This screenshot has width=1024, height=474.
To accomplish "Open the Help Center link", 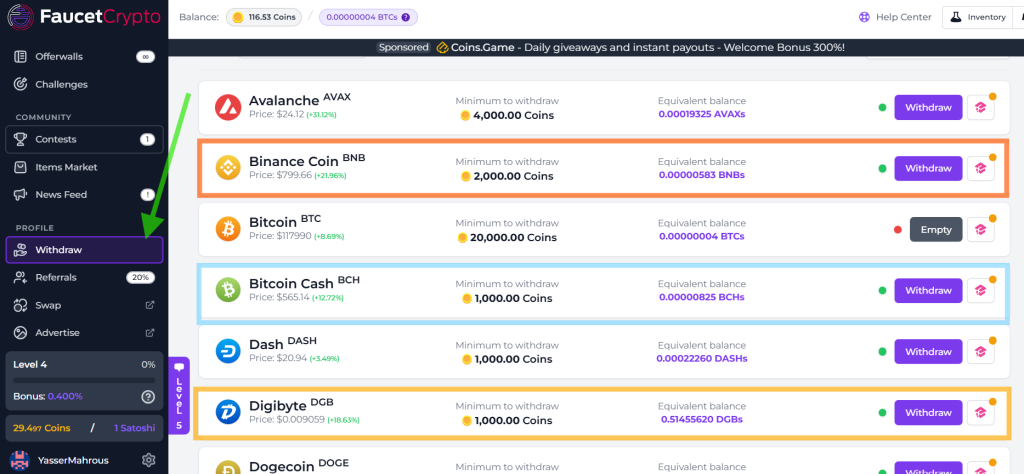I will pos(895,17).
